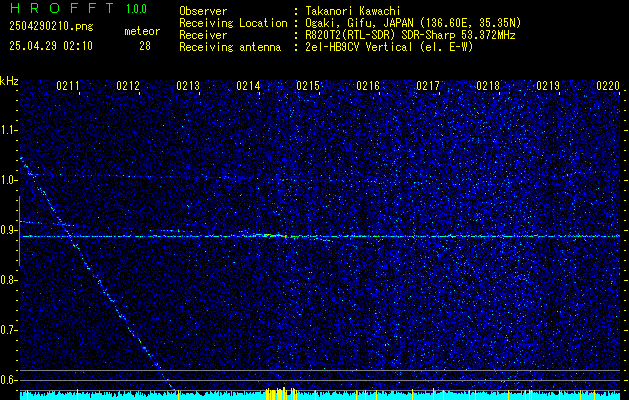
Task: Click the Observer label
Action: [x=203, y=11]
